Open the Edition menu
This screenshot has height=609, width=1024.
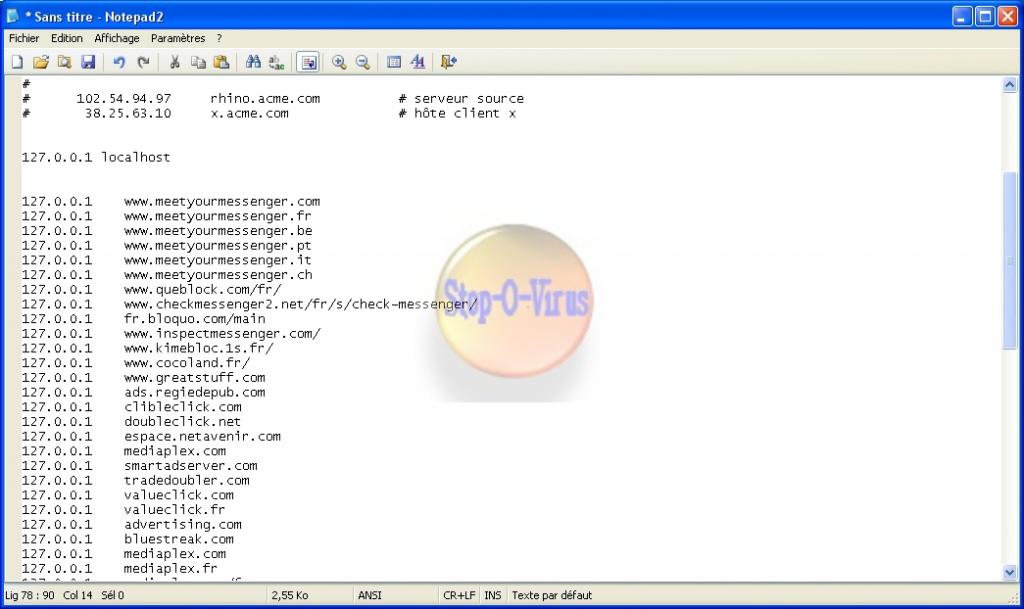(67, 39)
